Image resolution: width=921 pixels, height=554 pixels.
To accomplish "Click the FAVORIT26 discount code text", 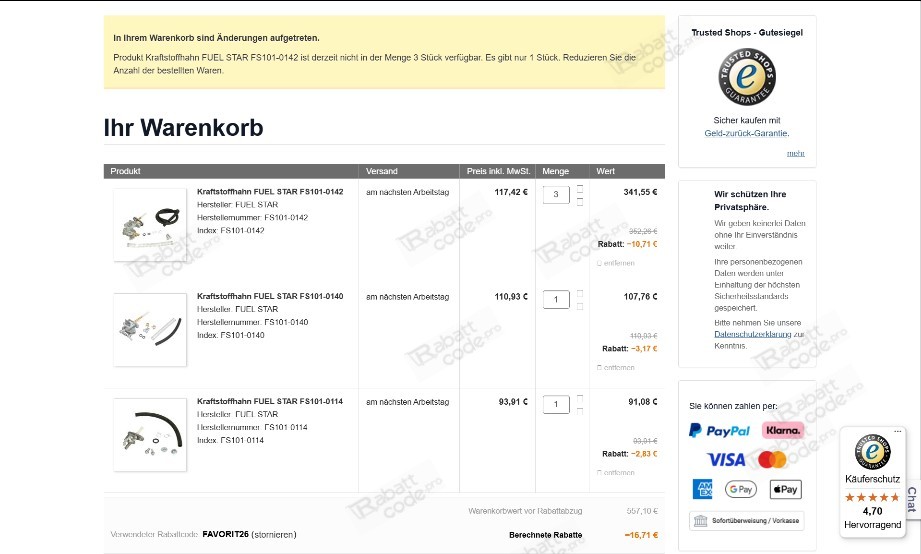I will pyautogui.click(x=226, y=535).
